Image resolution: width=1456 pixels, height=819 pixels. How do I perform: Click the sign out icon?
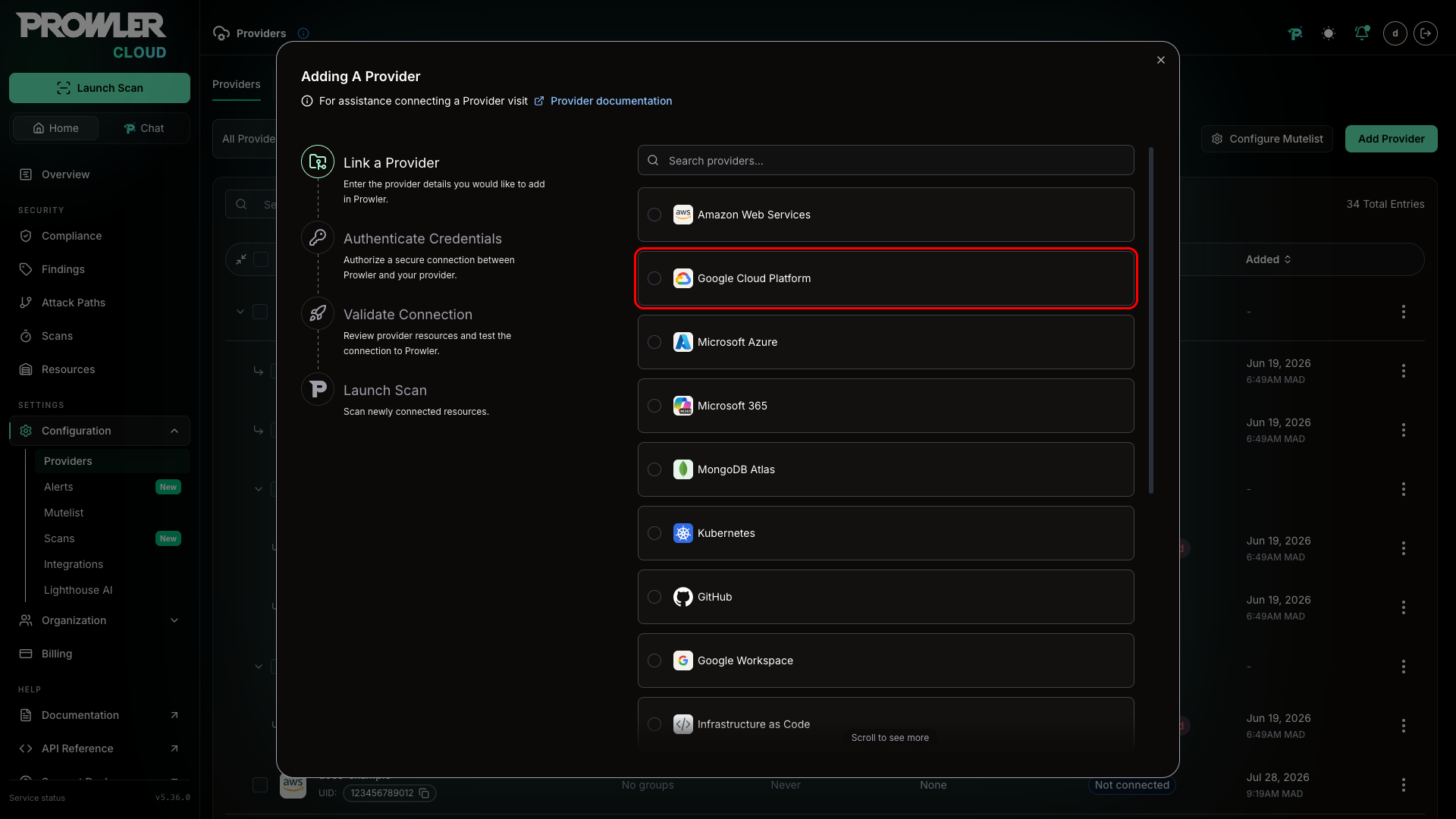tap(1426, 33)
